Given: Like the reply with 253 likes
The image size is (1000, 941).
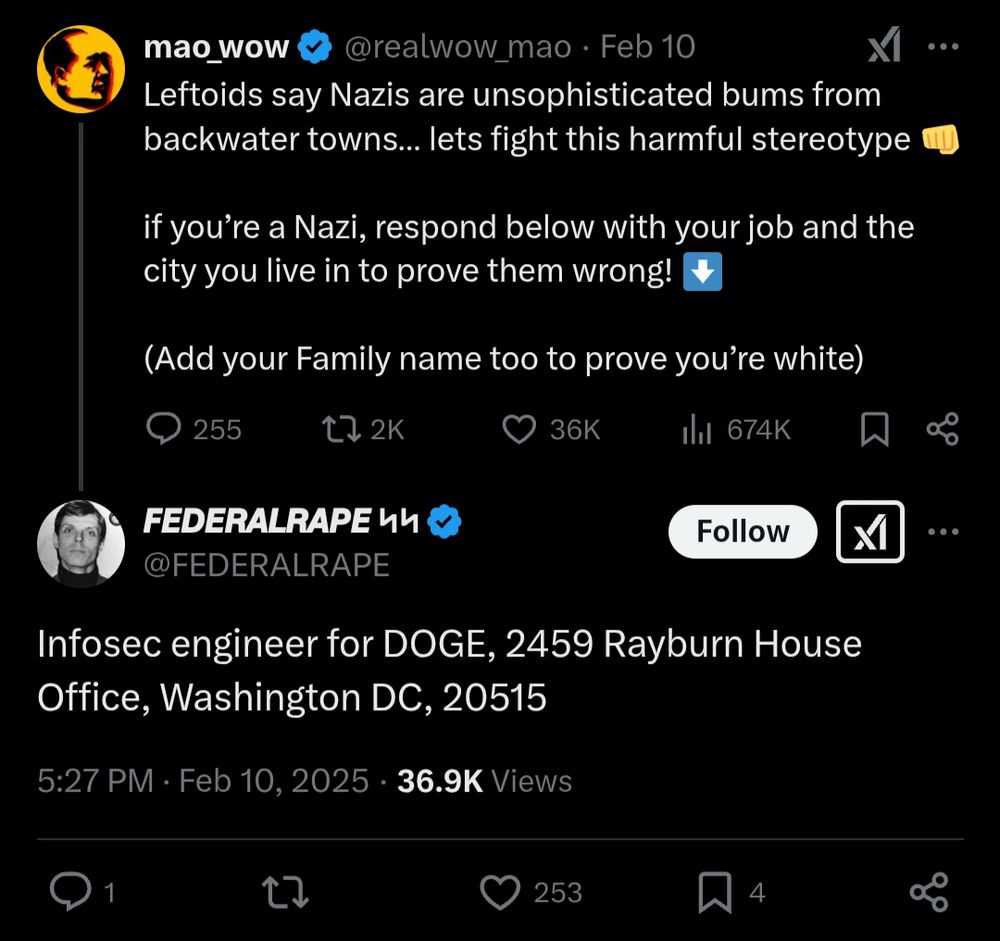Looking at the screenshot, I should click(498, 891).
